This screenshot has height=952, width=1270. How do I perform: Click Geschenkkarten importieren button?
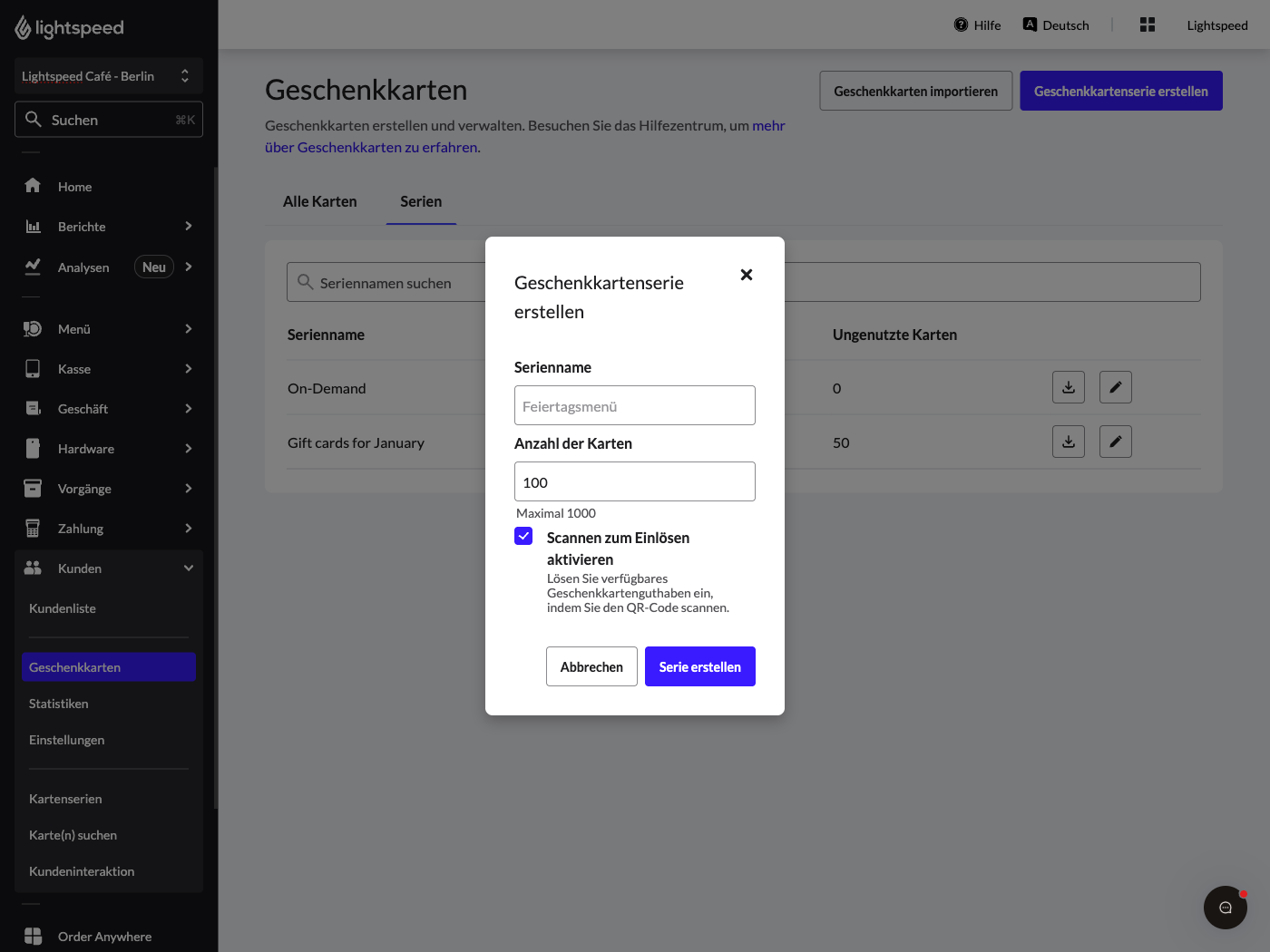916,91
